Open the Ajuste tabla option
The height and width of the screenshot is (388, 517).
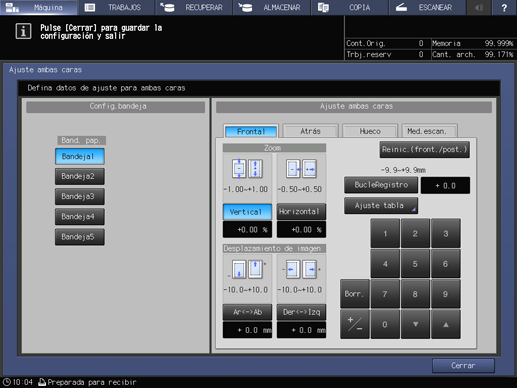pyautogui.click(x=381, y=206)
